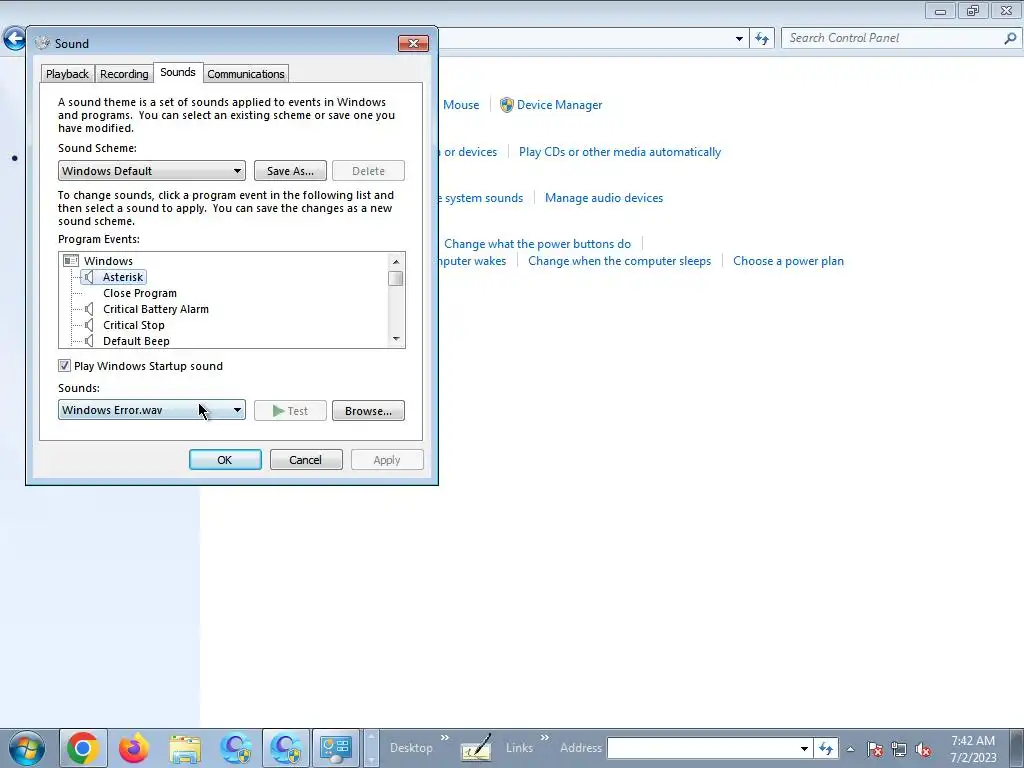Expand the Links toolbar chevron
1024x768 pixels.
[545, 738]
